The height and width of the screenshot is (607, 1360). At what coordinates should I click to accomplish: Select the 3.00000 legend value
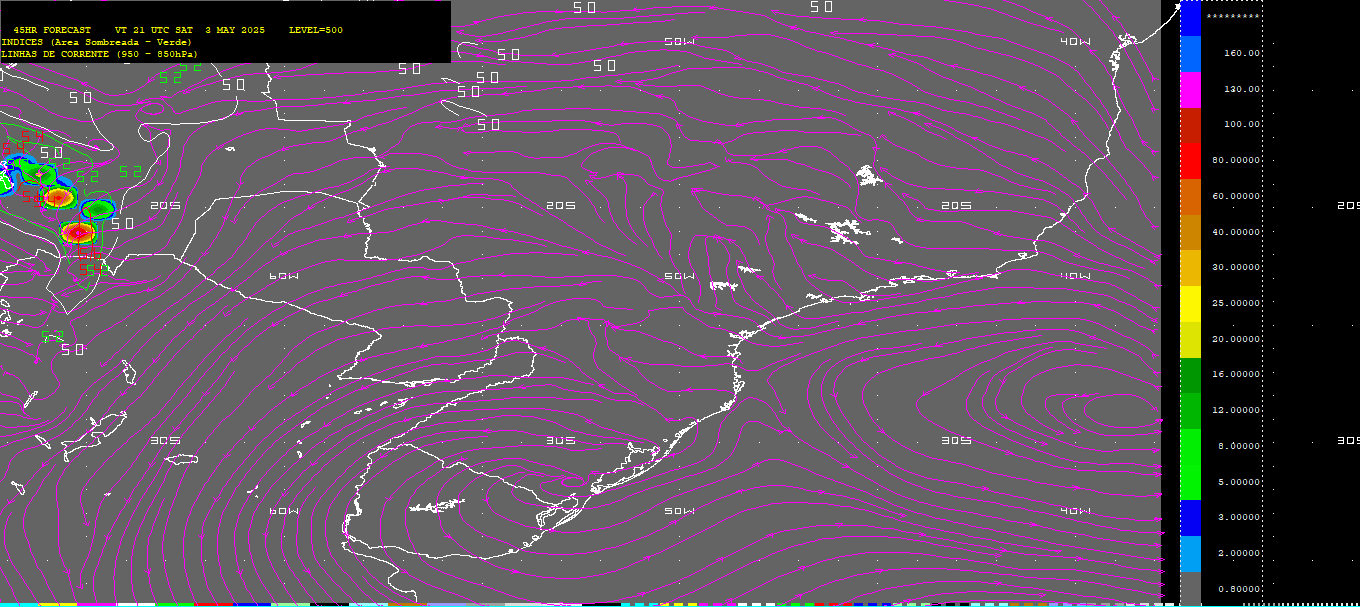(x=1239, y=517)
